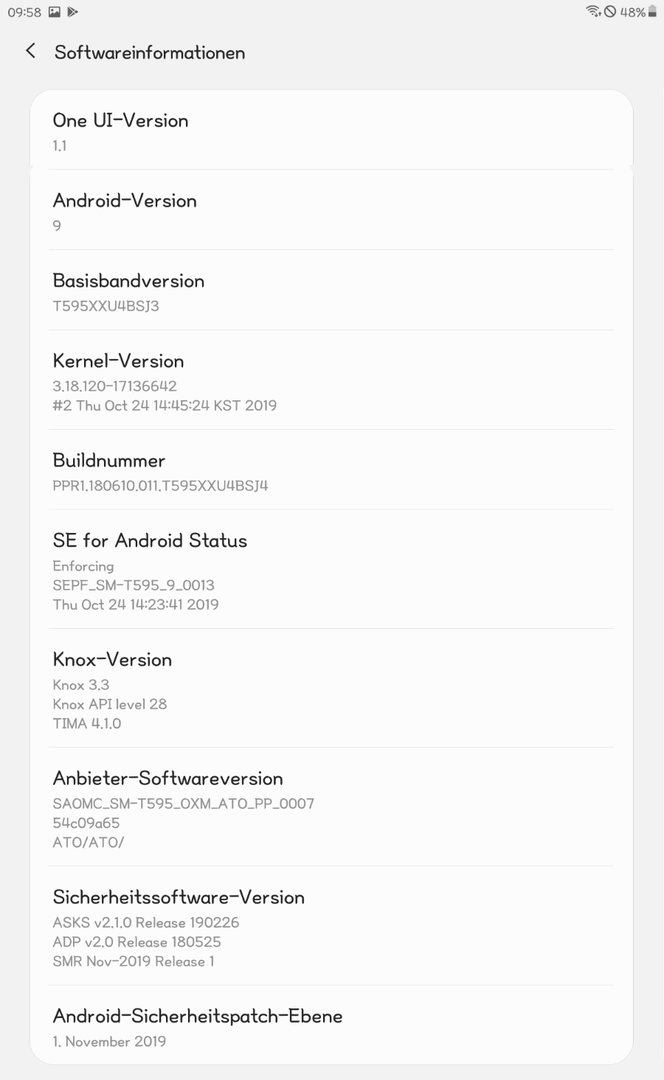Tap the 09:58 clock in status bar
Viewport: 664px width, 1080px height.
pos(24,12)
